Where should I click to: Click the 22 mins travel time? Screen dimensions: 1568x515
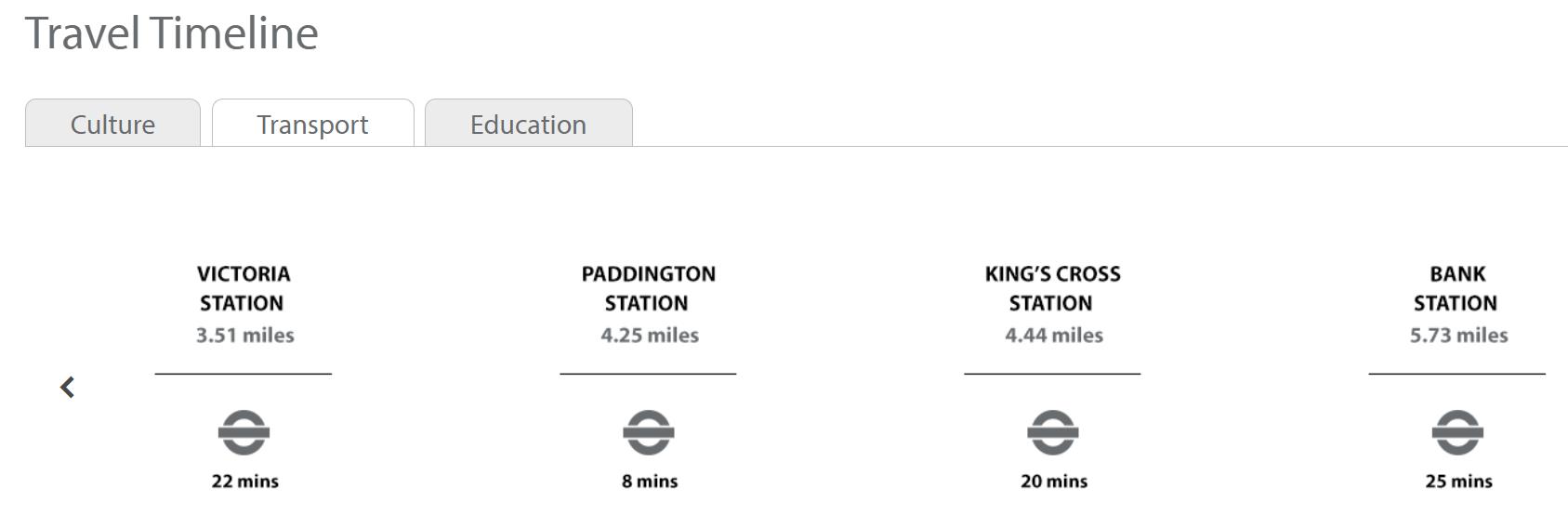[245, 482]
